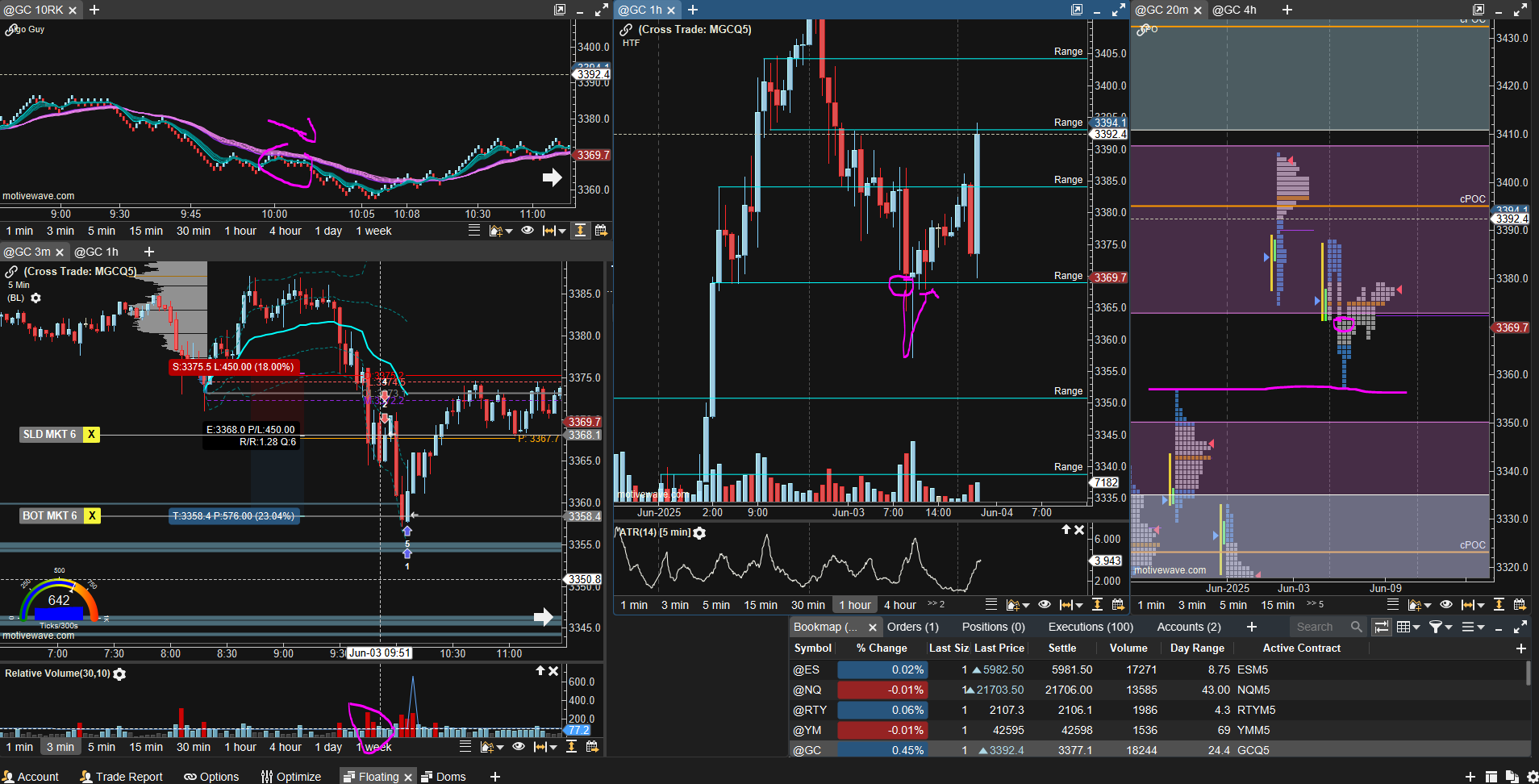Screen dimensions: 1539x784
Task: Open add-study dropdown on the 20m chart toolbar
Action: [x=1419, y=606]
